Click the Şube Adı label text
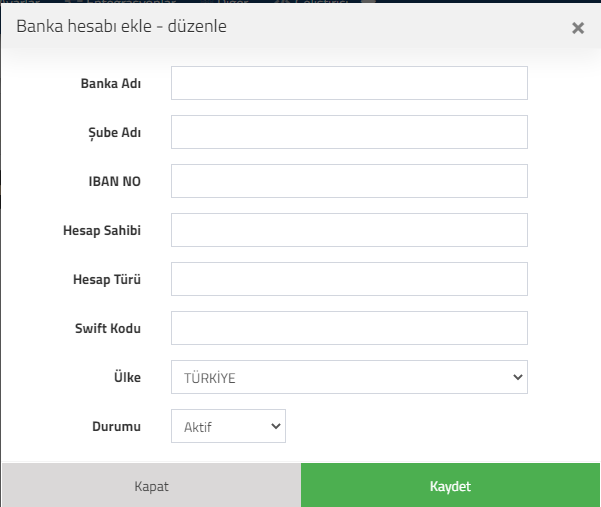 [115, 133]
